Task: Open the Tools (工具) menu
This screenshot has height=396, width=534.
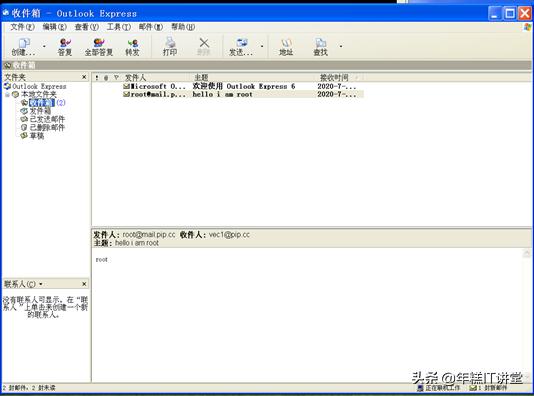Action: pos(119,27)
